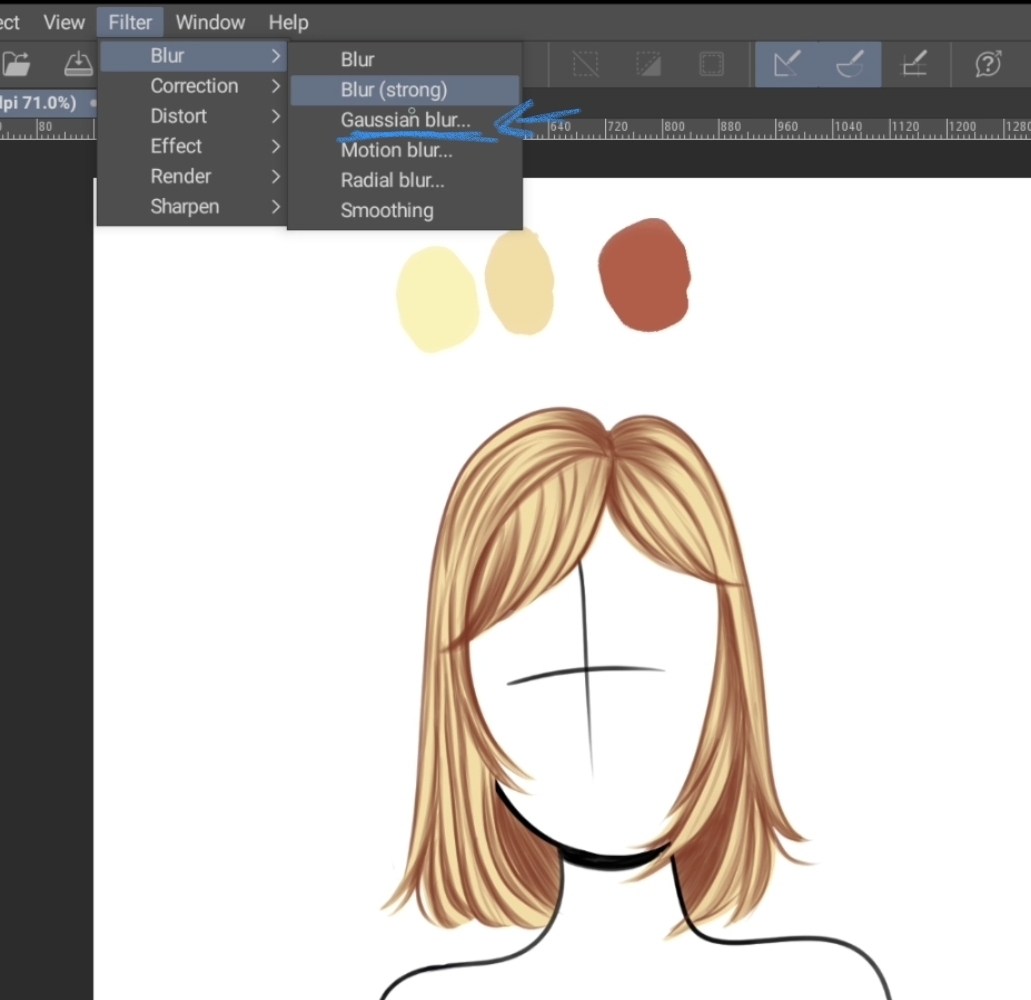Screen dimensions: 1031x1000
Task: Toggle Snap to Grid
Action: [x=913, y=64]
